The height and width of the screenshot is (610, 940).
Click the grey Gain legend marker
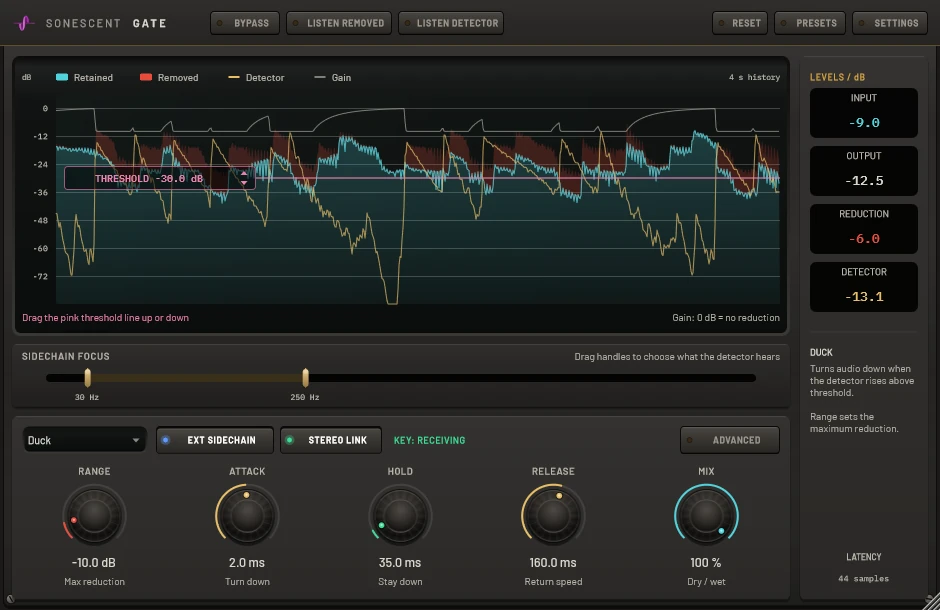[x=320, y=77]
